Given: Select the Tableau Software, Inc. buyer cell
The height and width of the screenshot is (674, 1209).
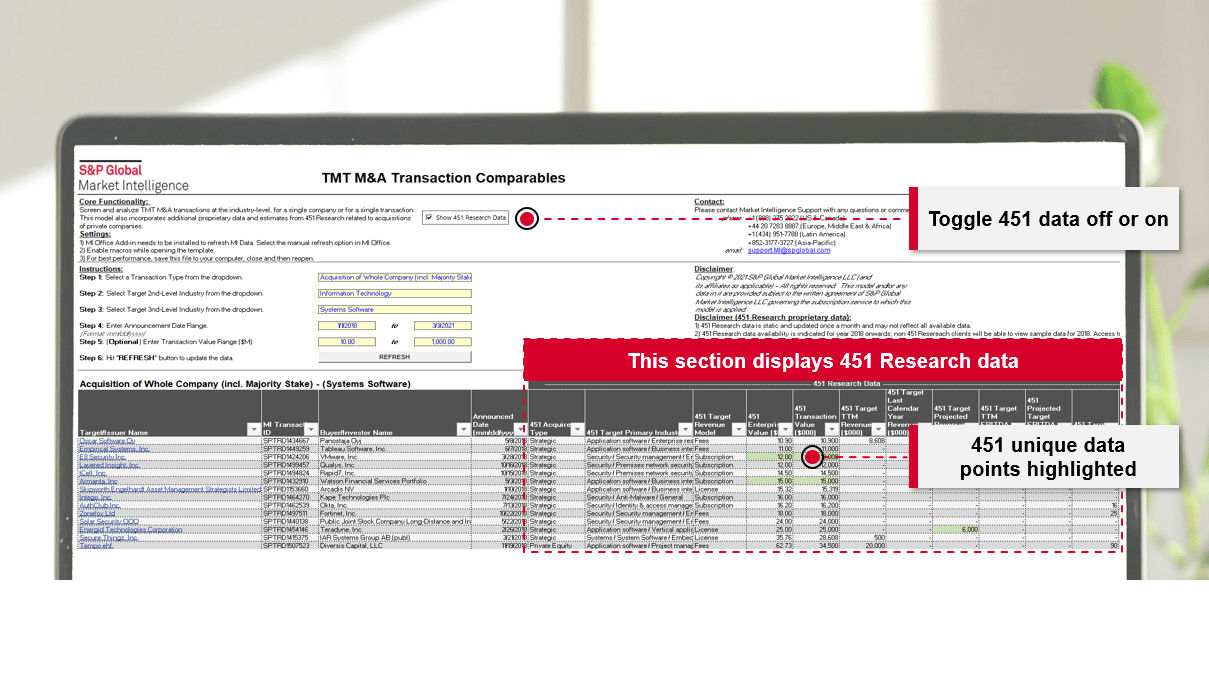Looking at the screenshot, I should pos(395,449).
